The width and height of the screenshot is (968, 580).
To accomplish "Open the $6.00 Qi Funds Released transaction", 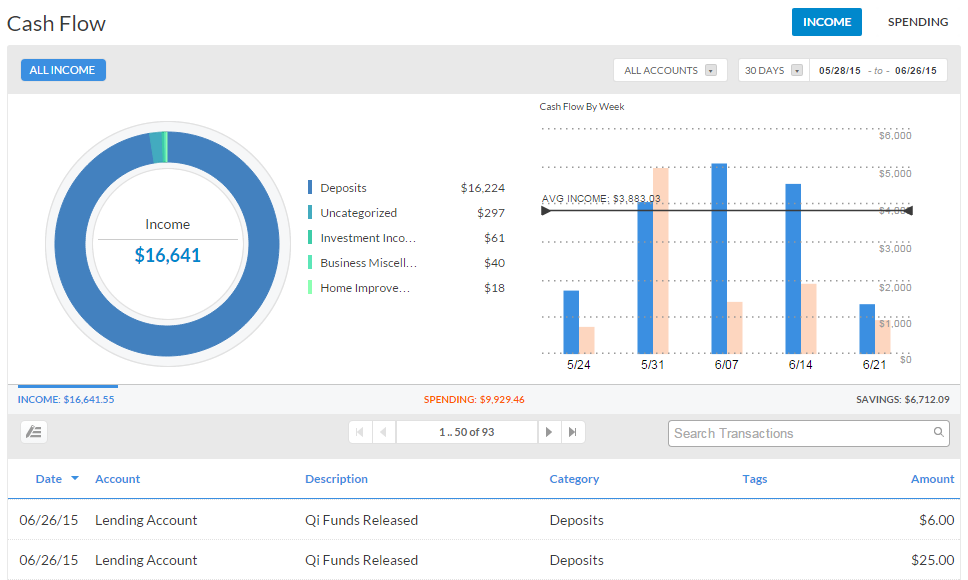I will click(484, 520).
